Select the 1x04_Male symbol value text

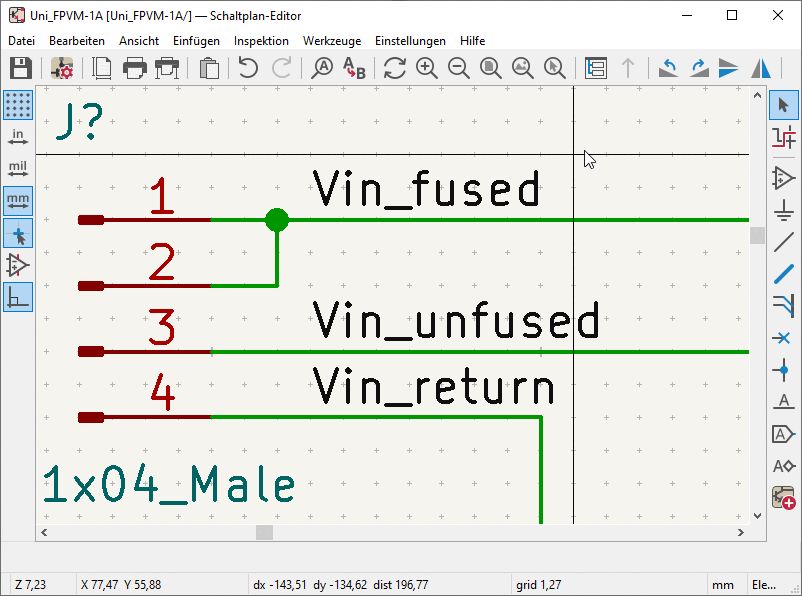(x=169, y=484)
